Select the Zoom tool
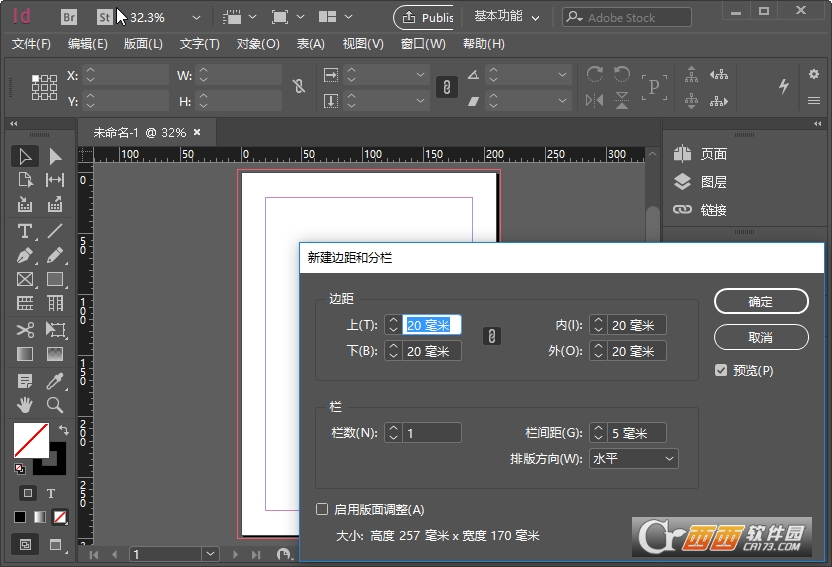832x567 pixels. [x=55, y=405]
